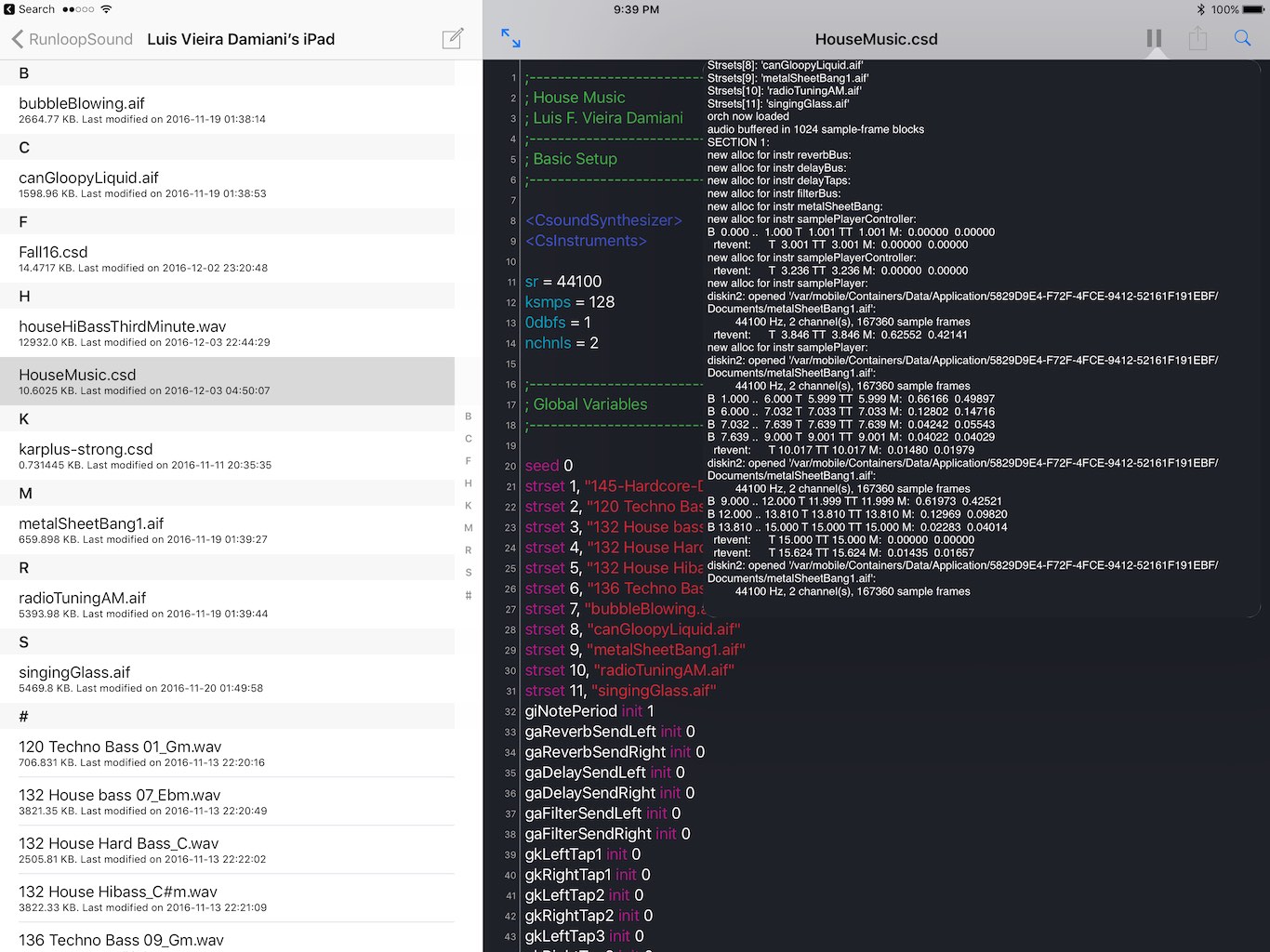Open 132 House Hard Bass_C.wav file
1270x952 pixels.
click(227, 850)
